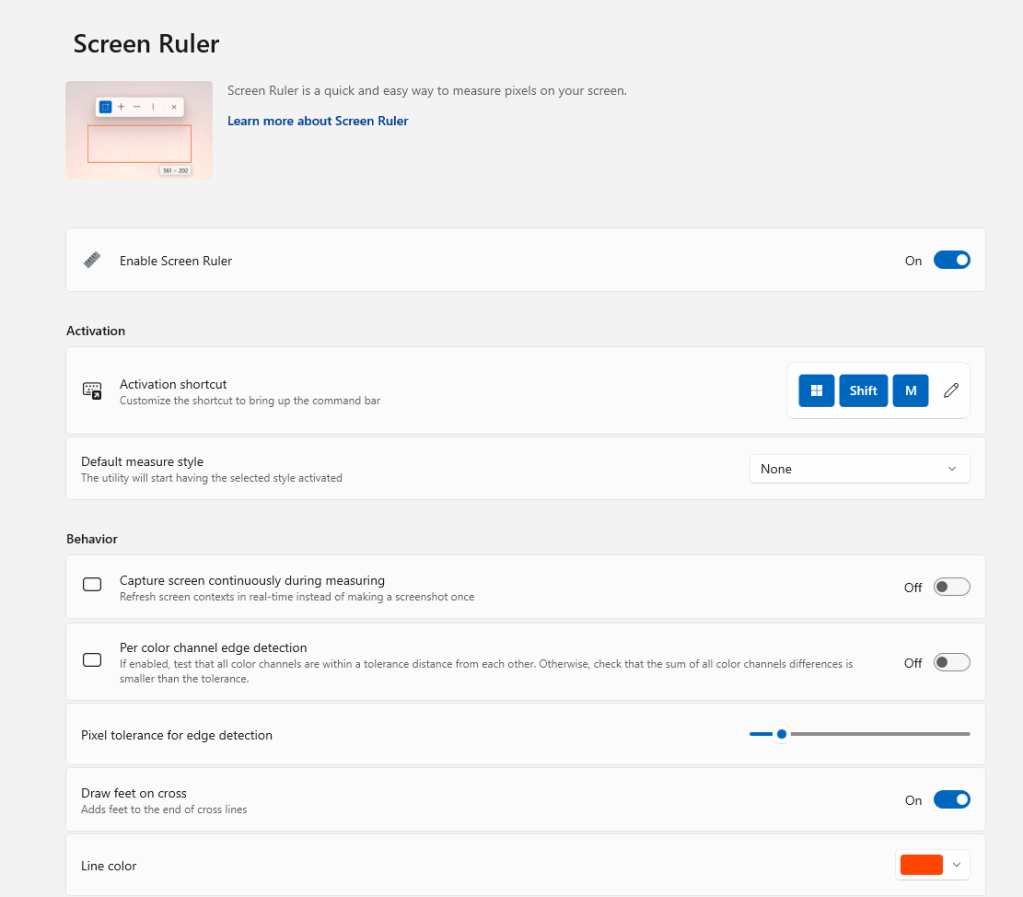Edit the activation shortcut with the pencil icon
This screenshot has width=1023, height=897.
click(951, 390)
